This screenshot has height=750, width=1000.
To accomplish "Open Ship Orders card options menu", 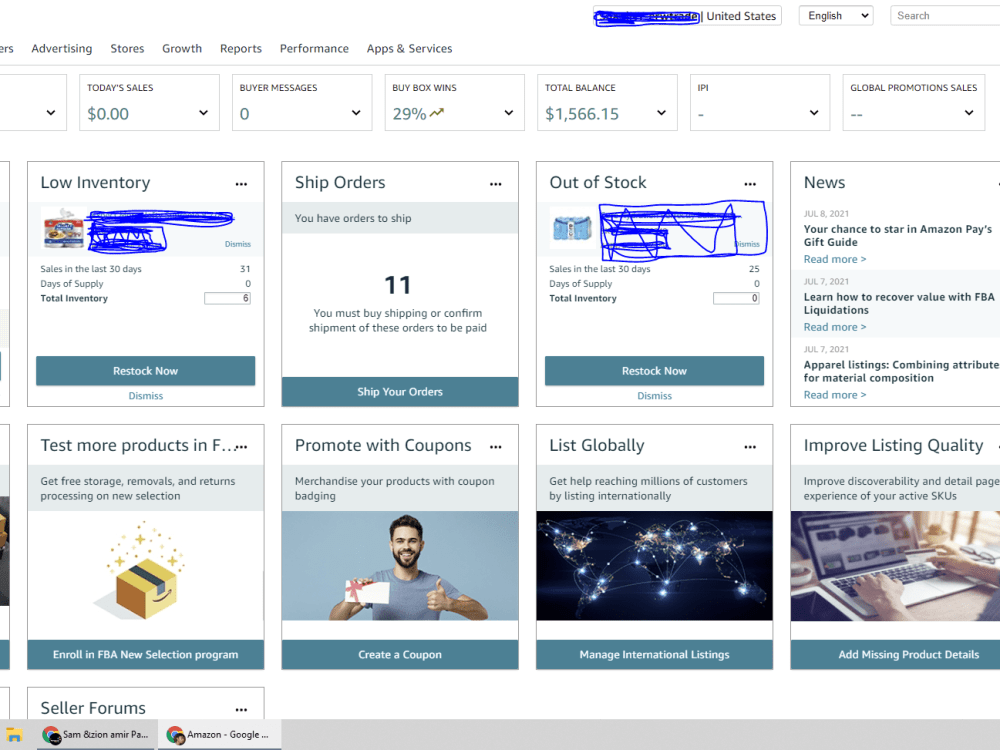I will tap(496, 184).
